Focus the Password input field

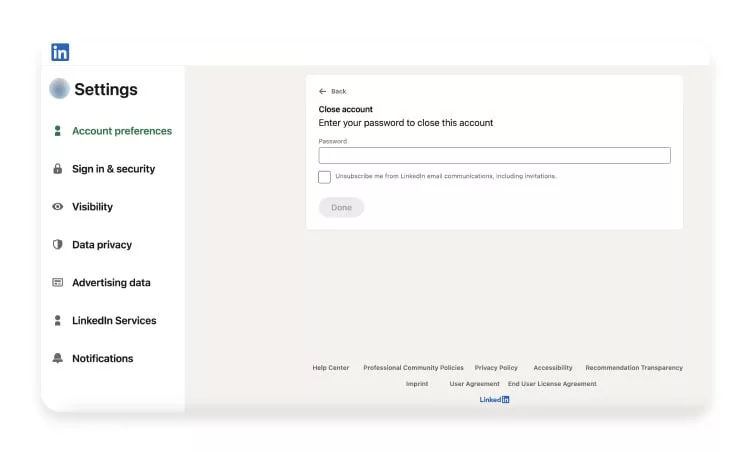pos(494,155)
